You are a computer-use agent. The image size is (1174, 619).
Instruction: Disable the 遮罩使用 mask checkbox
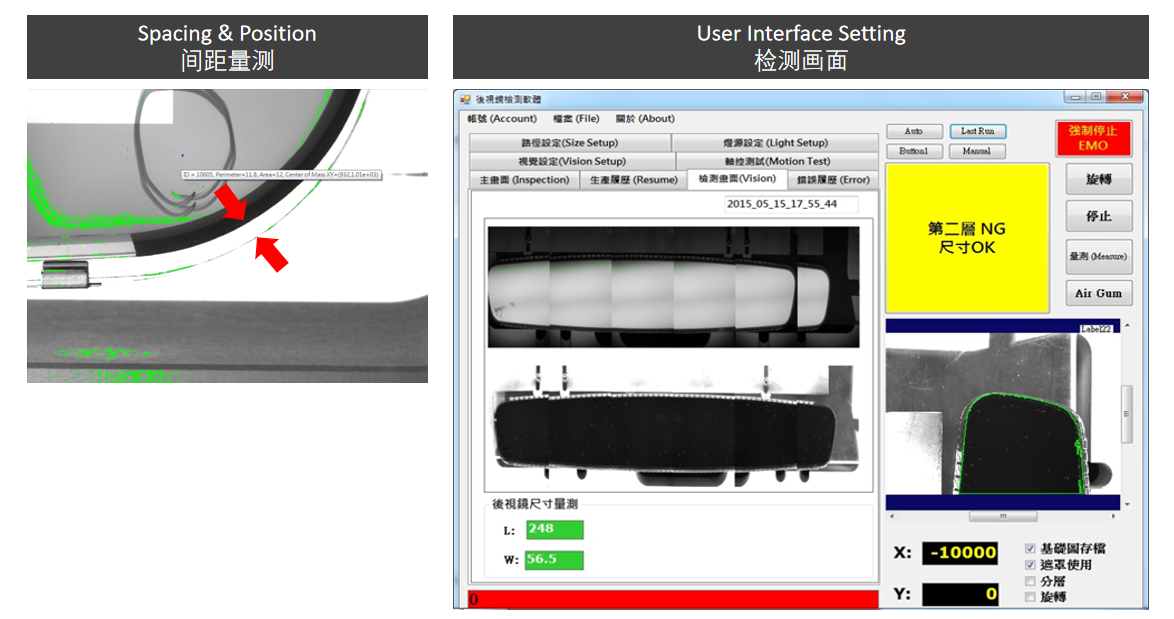[1031, 565]
